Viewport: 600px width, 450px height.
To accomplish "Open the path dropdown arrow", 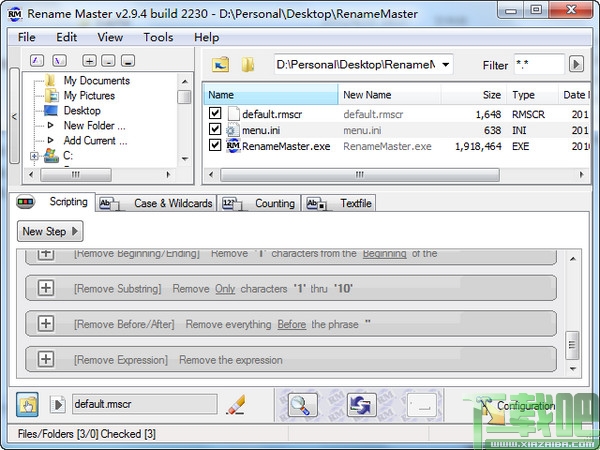I will click(445, 64).
